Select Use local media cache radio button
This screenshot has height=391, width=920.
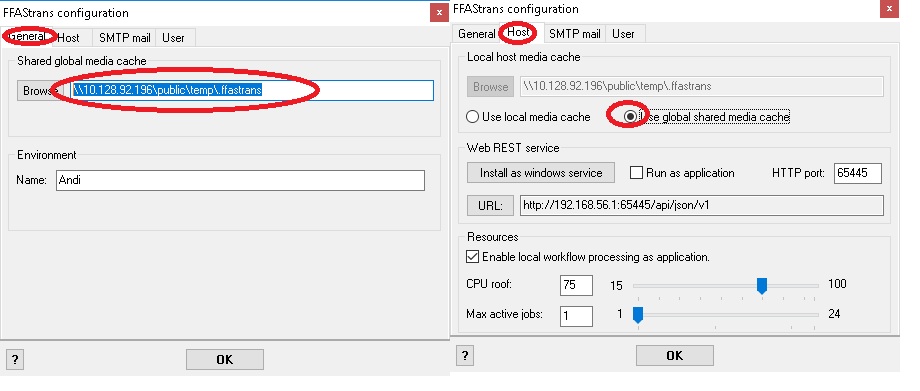point(528,117)
